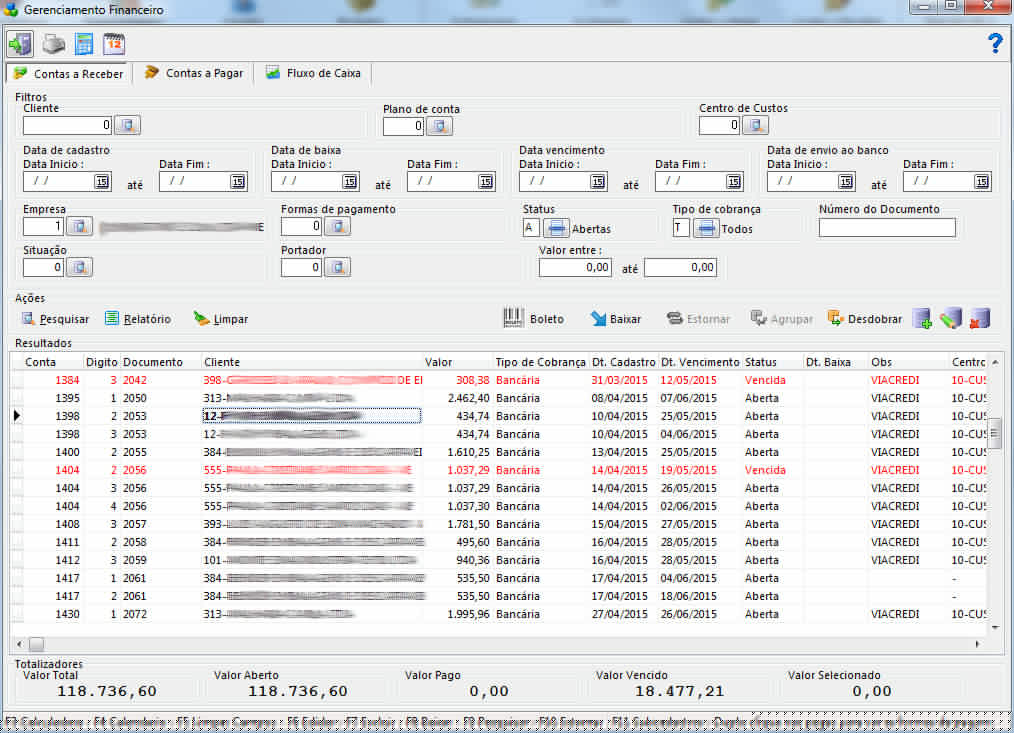
Task: Open Status selection list button
Action: pyautogui.click(x=557, y=228)
